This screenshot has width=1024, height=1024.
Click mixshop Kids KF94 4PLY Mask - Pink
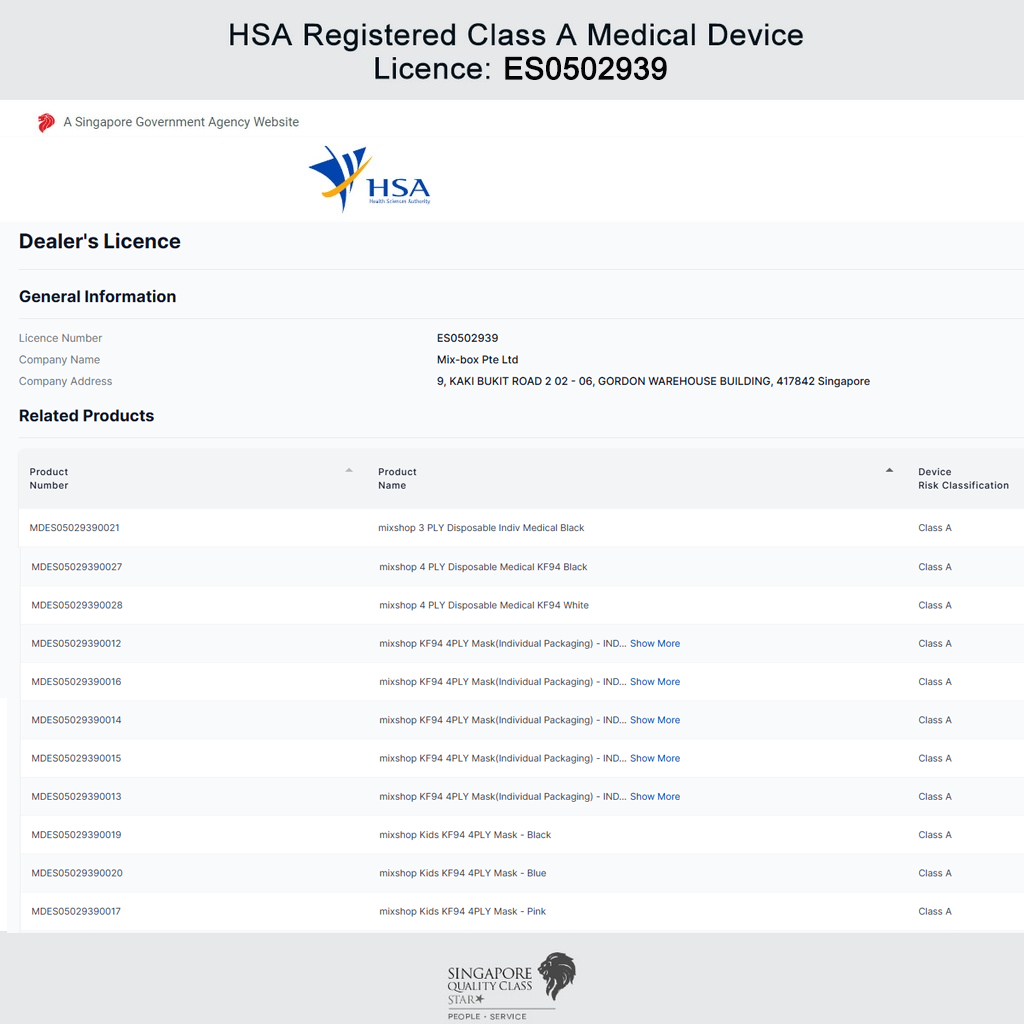coord(462,911)
